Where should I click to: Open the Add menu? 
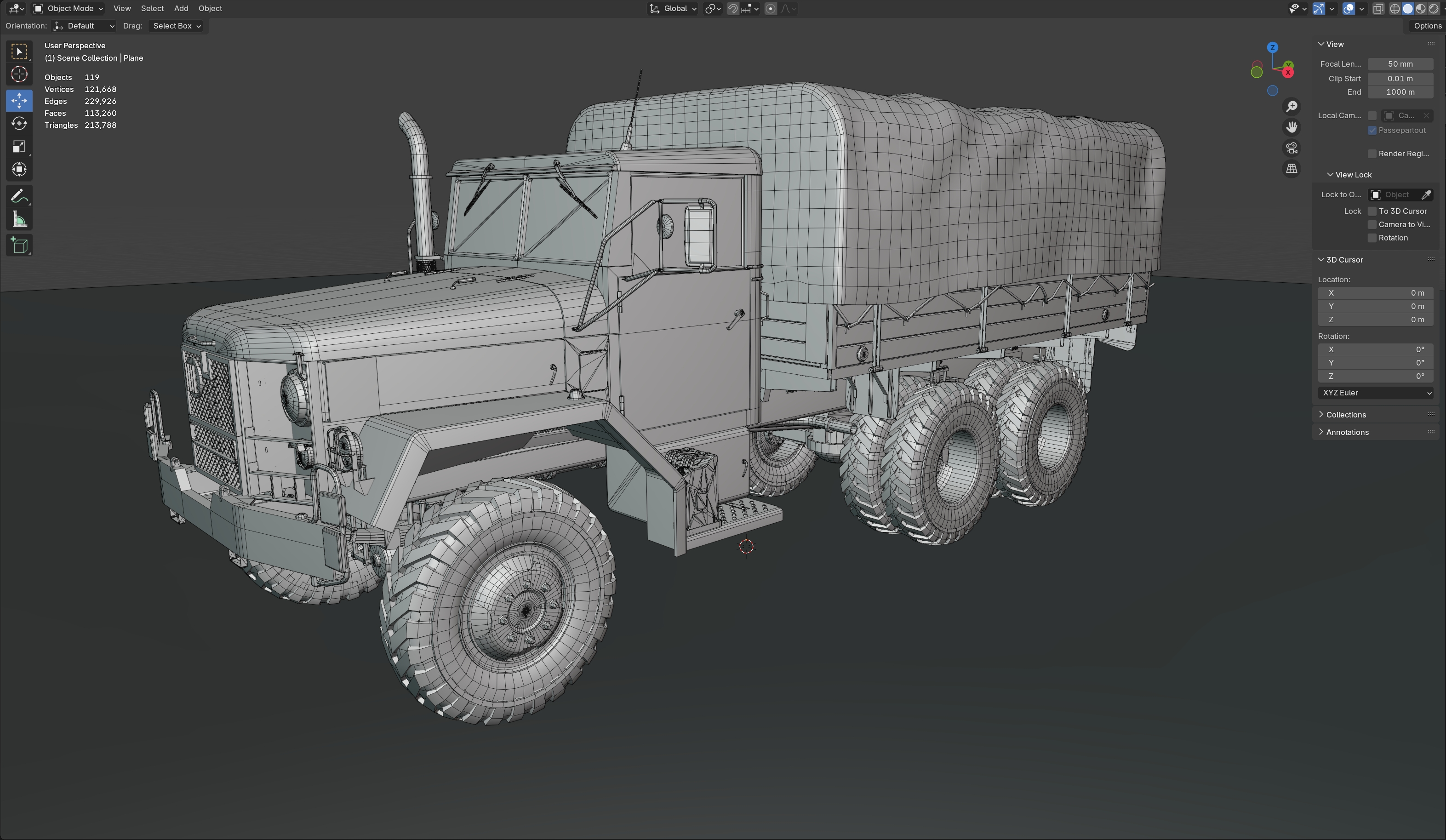[181, 9]
